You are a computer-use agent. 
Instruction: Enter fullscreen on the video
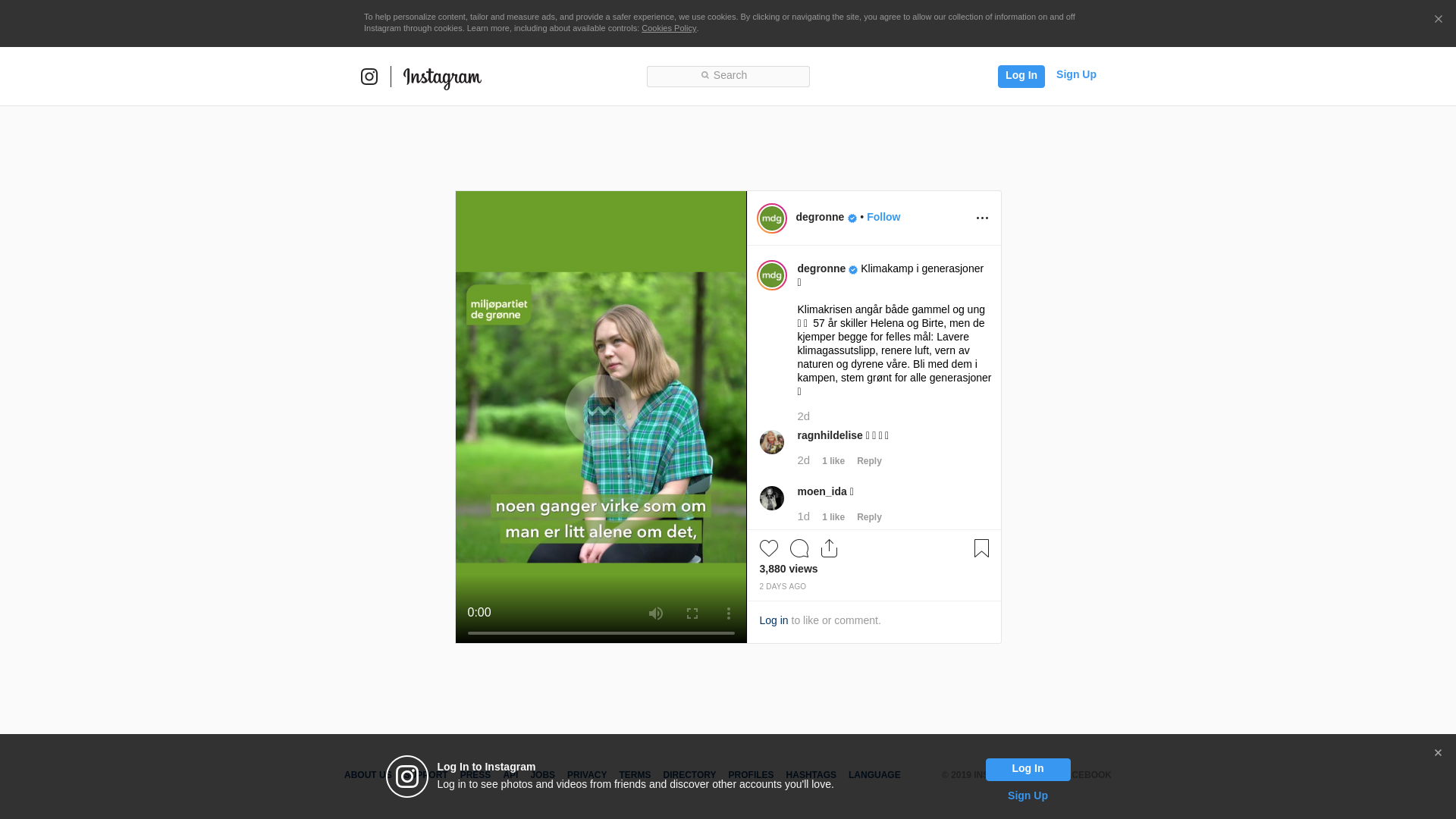(692, 613)
